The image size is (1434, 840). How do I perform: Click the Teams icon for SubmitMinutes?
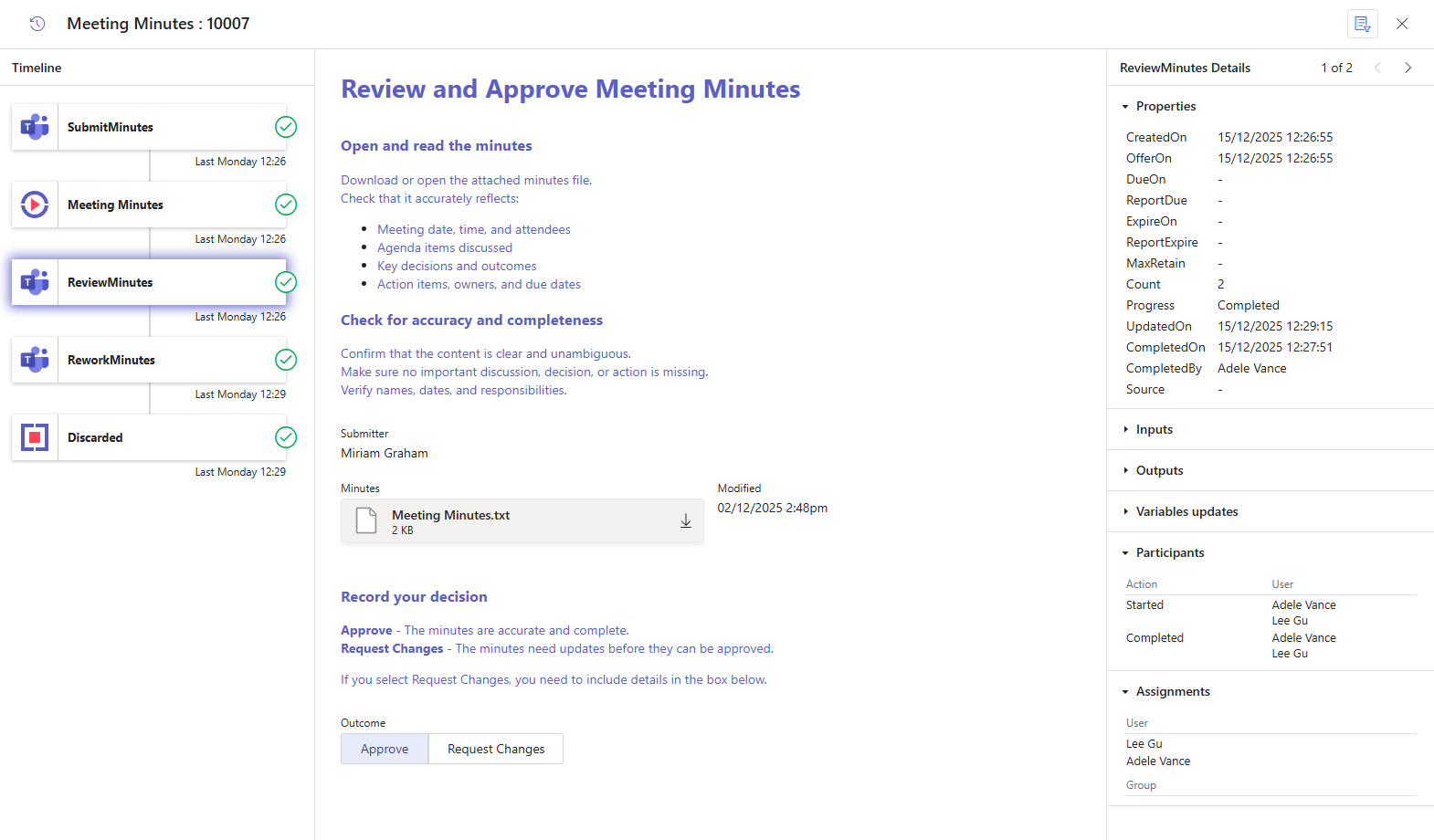tap(35, 127)
